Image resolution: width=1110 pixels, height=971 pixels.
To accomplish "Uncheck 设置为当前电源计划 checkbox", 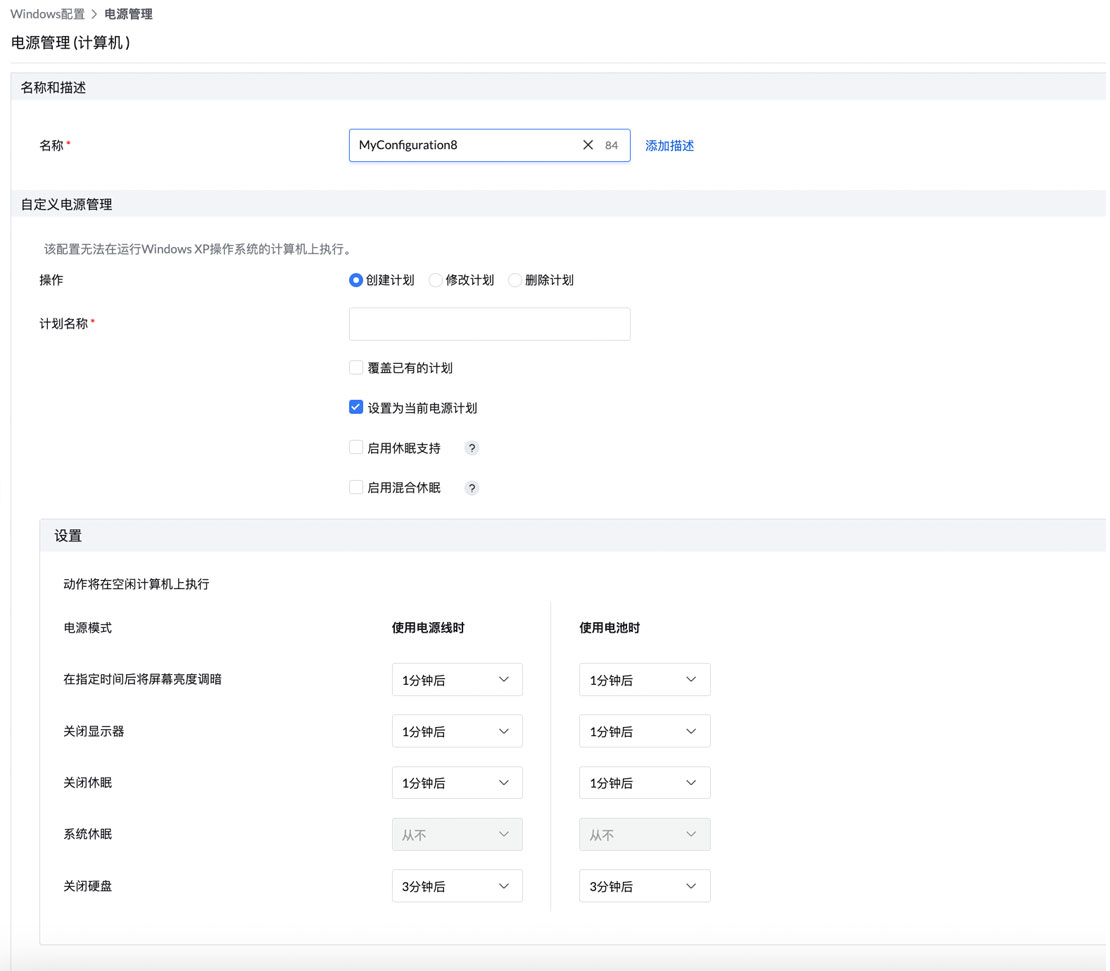I will (356, 408).
